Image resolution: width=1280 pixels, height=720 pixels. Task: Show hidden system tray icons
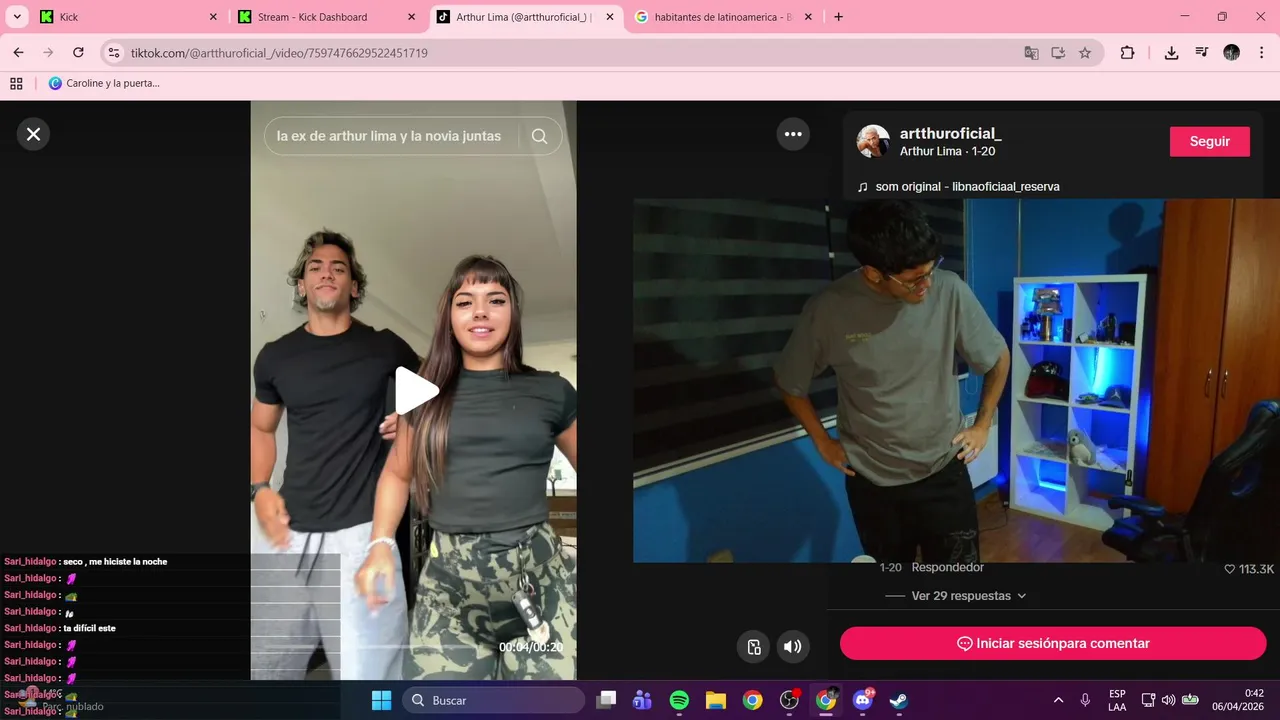click(x=1058, y=700)
